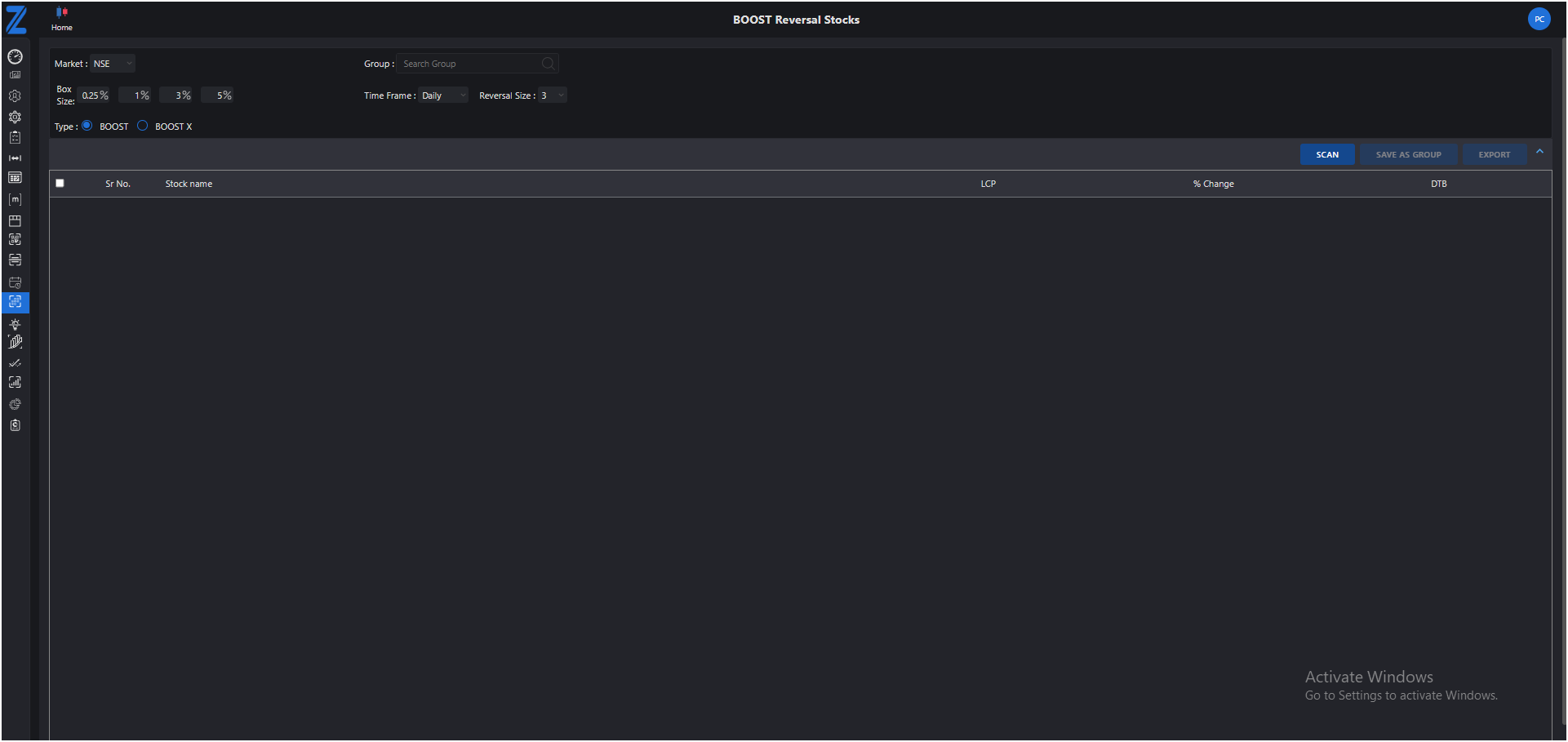
Task: Click the magnifier icon in Group search
Action: point(548,63)
